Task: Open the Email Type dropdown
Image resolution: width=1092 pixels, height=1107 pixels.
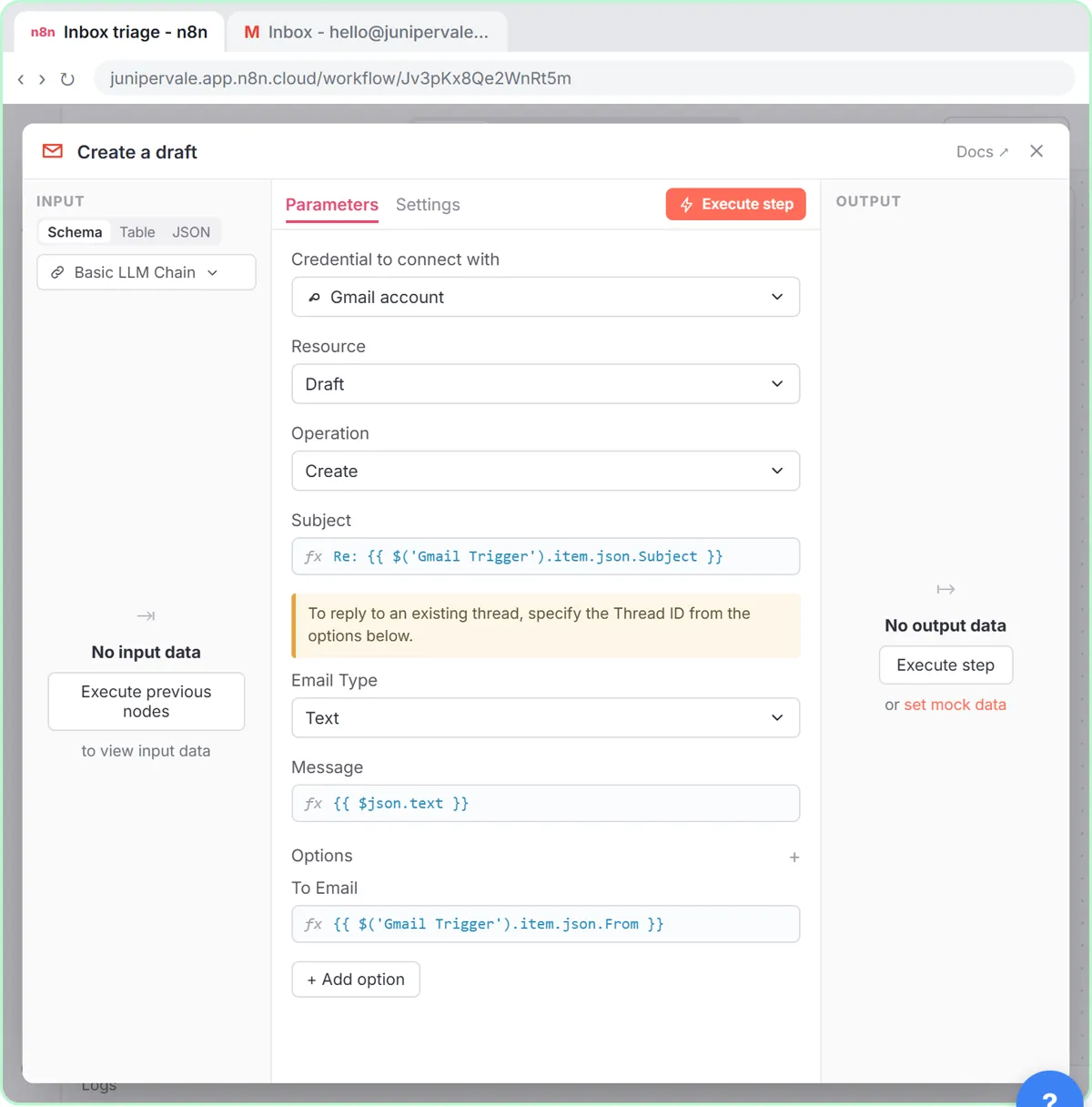Action: tap(546, 718)
